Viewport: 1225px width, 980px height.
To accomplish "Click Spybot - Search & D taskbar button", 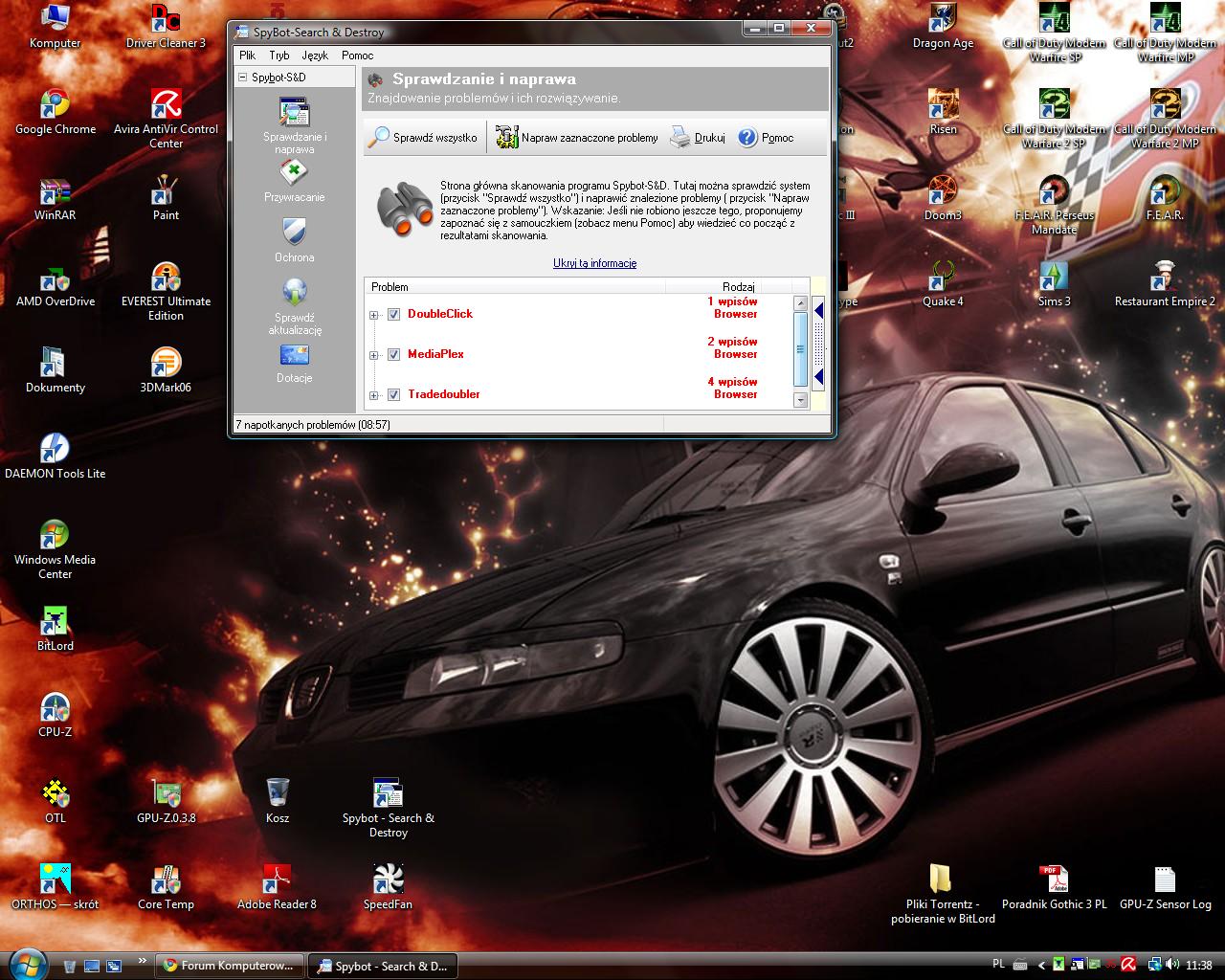I will (383, 966).
